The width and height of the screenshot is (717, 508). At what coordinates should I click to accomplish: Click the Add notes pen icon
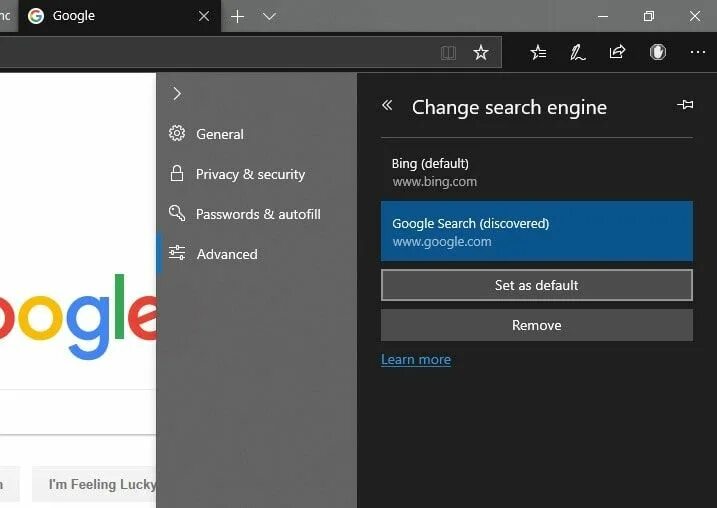[x=577, y=53]
